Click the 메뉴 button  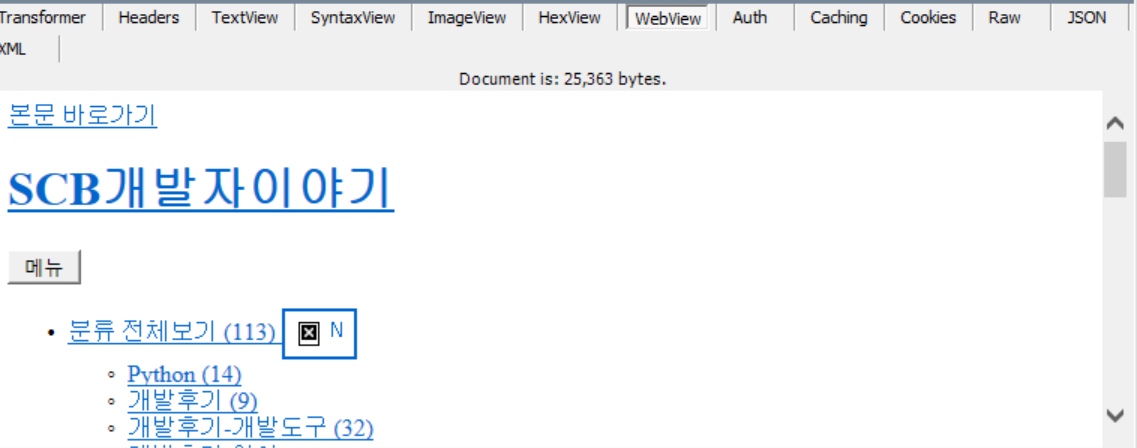44,268
